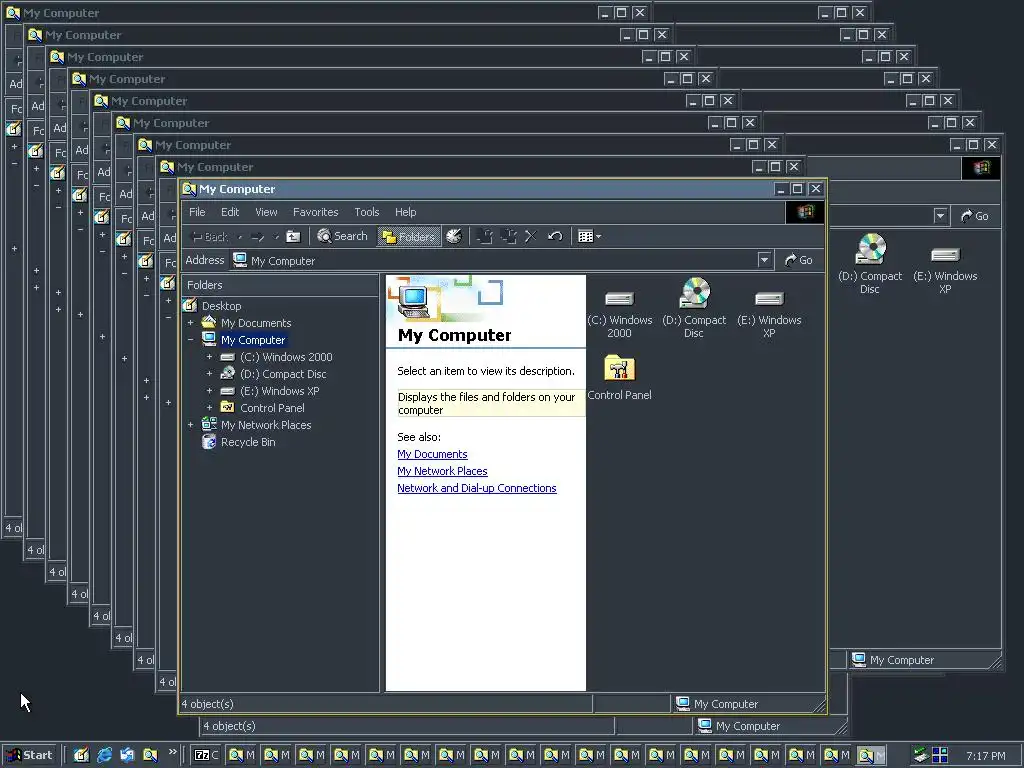Expand Quick Launch overflow chevron
Image resolution: width=1024 pixels, height=768 pixels.
point(172,752)
